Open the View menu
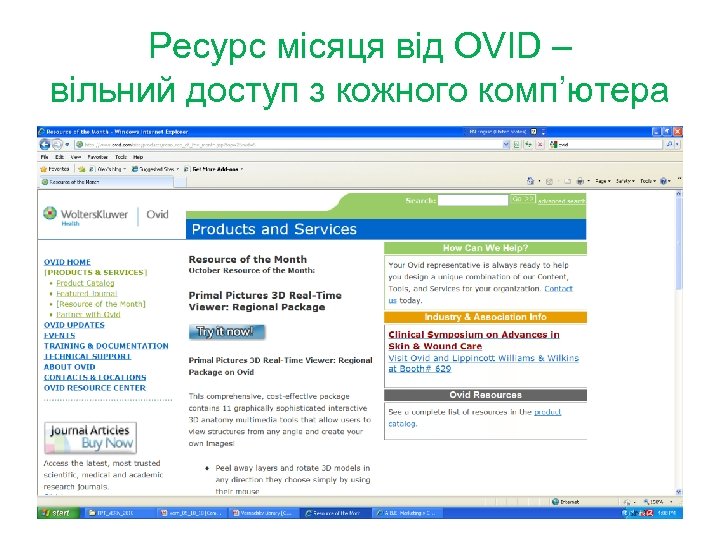This screenshot has height=540, width=720. [x=76, y=157]
